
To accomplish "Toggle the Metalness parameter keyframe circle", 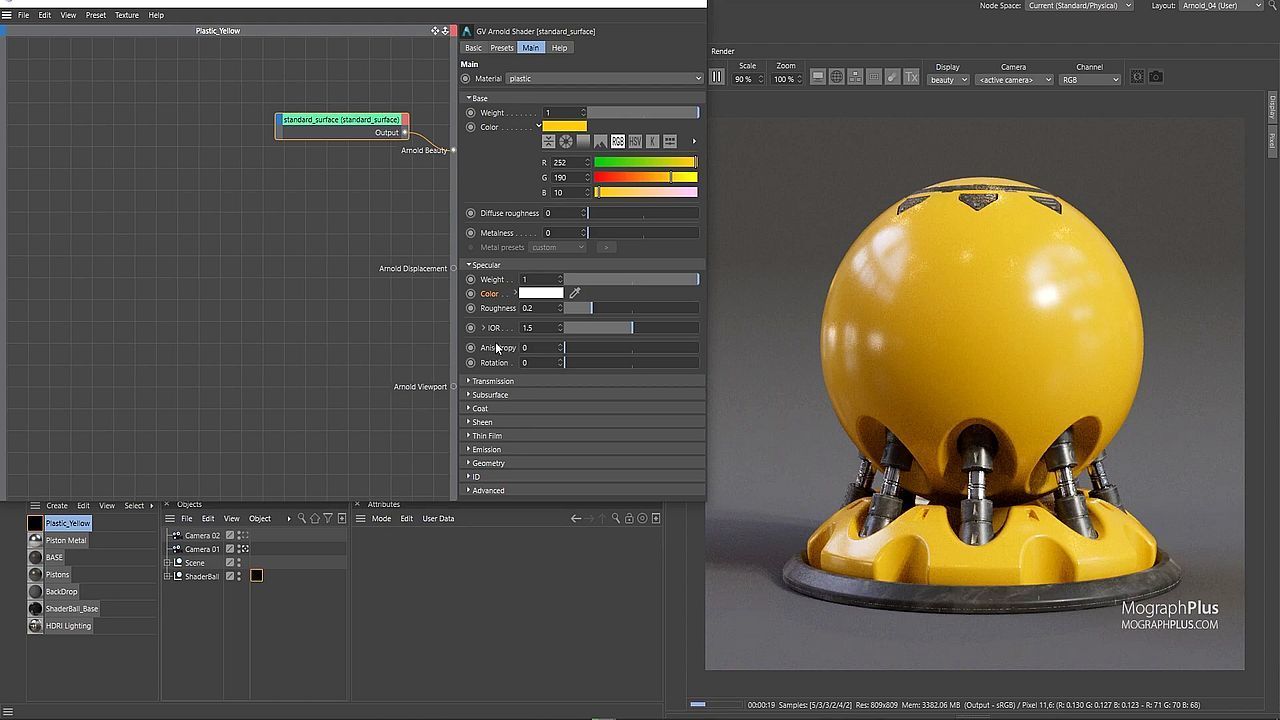I will 471,233.
